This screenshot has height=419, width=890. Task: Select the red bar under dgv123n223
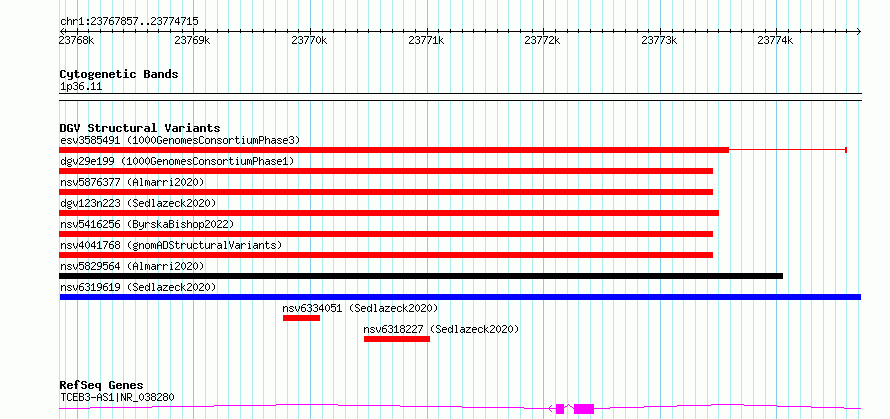point(389,213)
